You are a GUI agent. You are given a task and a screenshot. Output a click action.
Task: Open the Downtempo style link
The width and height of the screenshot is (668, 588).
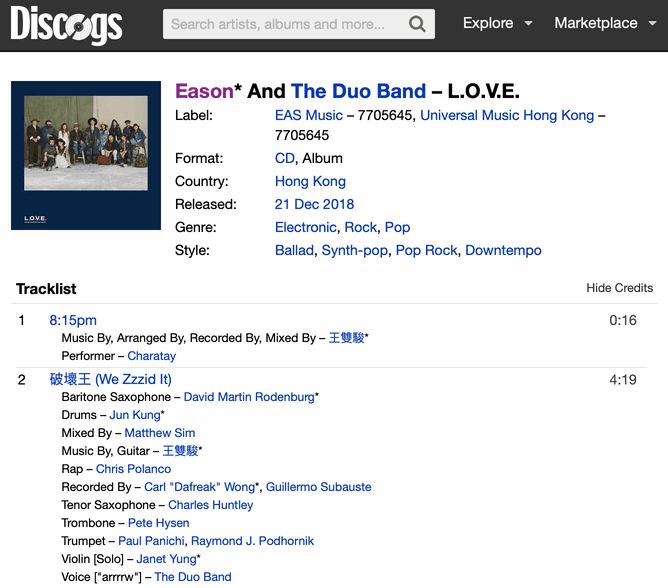pos(503,250)
